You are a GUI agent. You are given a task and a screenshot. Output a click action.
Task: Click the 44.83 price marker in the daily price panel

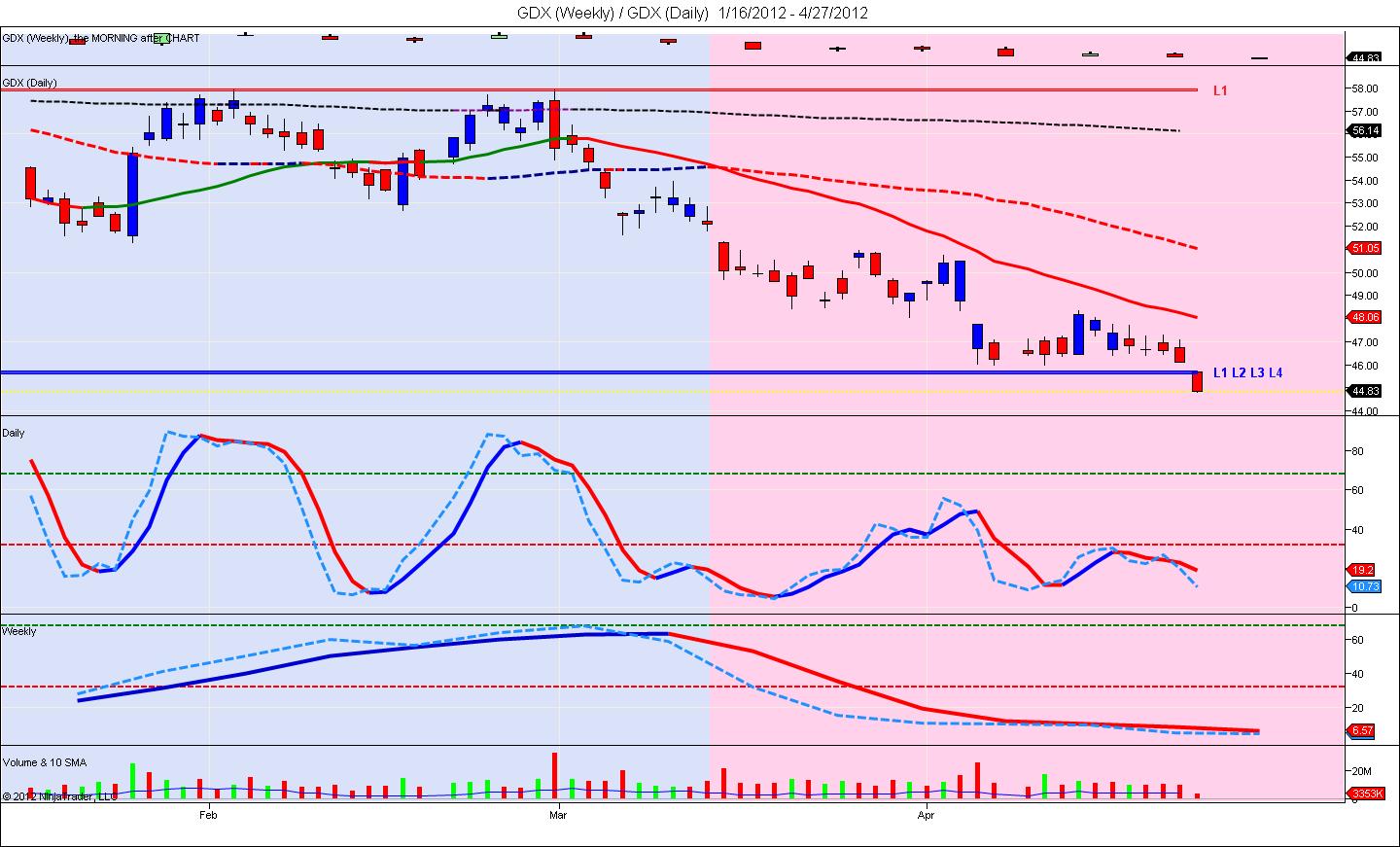click(1366, 391)
